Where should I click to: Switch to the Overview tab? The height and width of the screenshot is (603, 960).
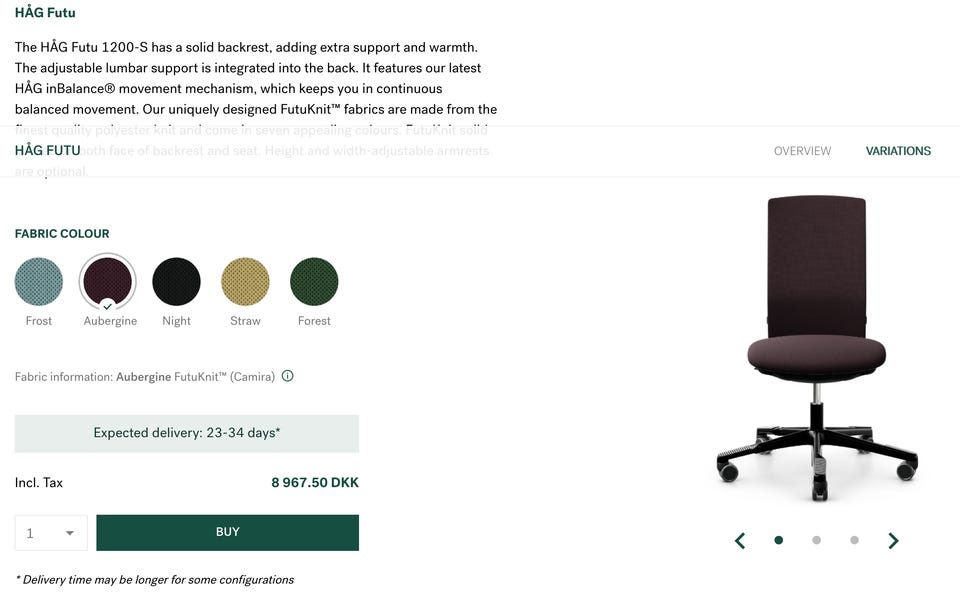coord(802,151)
